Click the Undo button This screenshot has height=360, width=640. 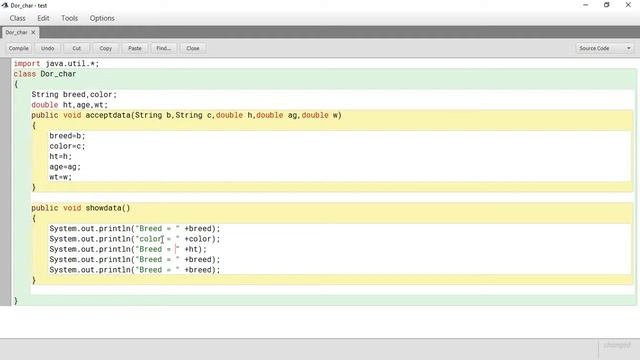[x=47, y=48]
